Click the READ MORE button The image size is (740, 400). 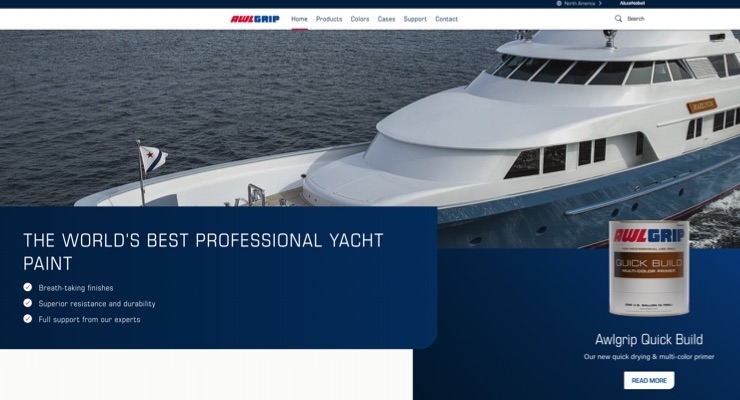[x=649, y=380]
